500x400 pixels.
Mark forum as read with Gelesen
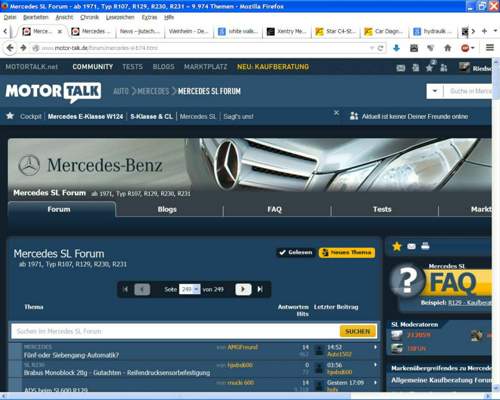point(296,253)
